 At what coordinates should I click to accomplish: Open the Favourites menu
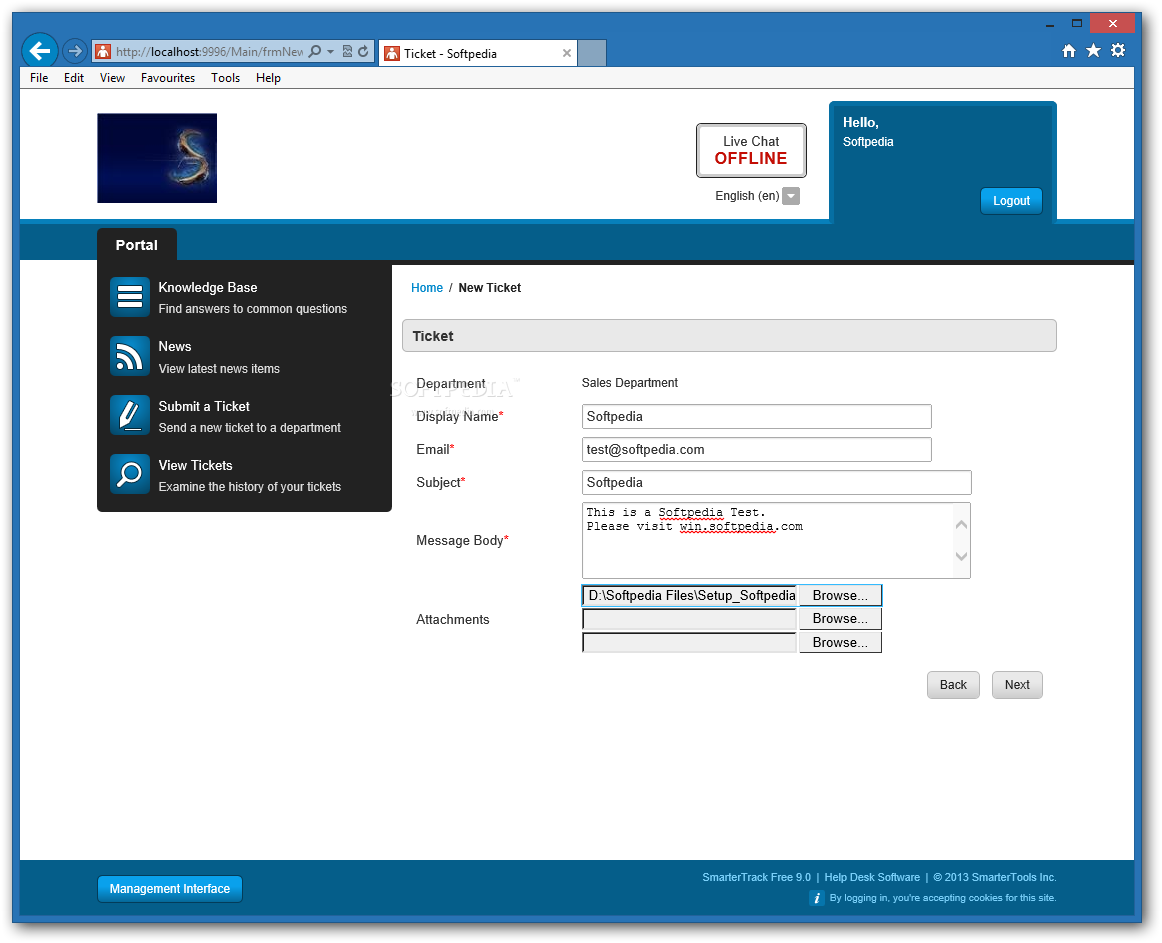168,78
